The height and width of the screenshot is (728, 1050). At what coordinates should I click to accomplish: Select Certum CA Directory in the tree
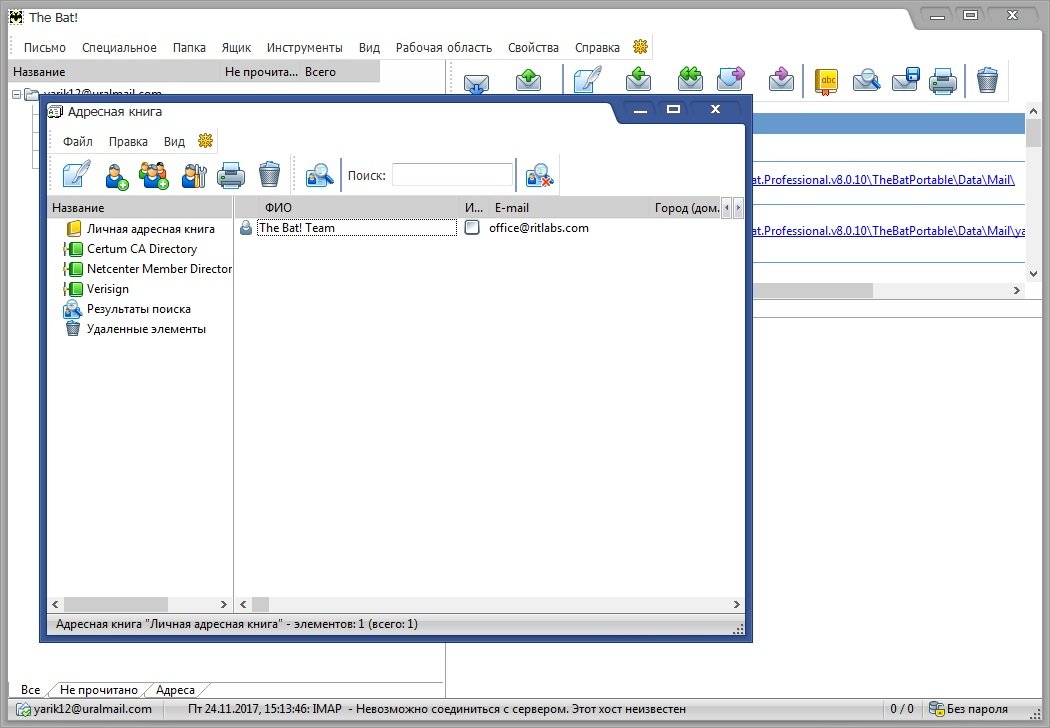tap(141, 249)
